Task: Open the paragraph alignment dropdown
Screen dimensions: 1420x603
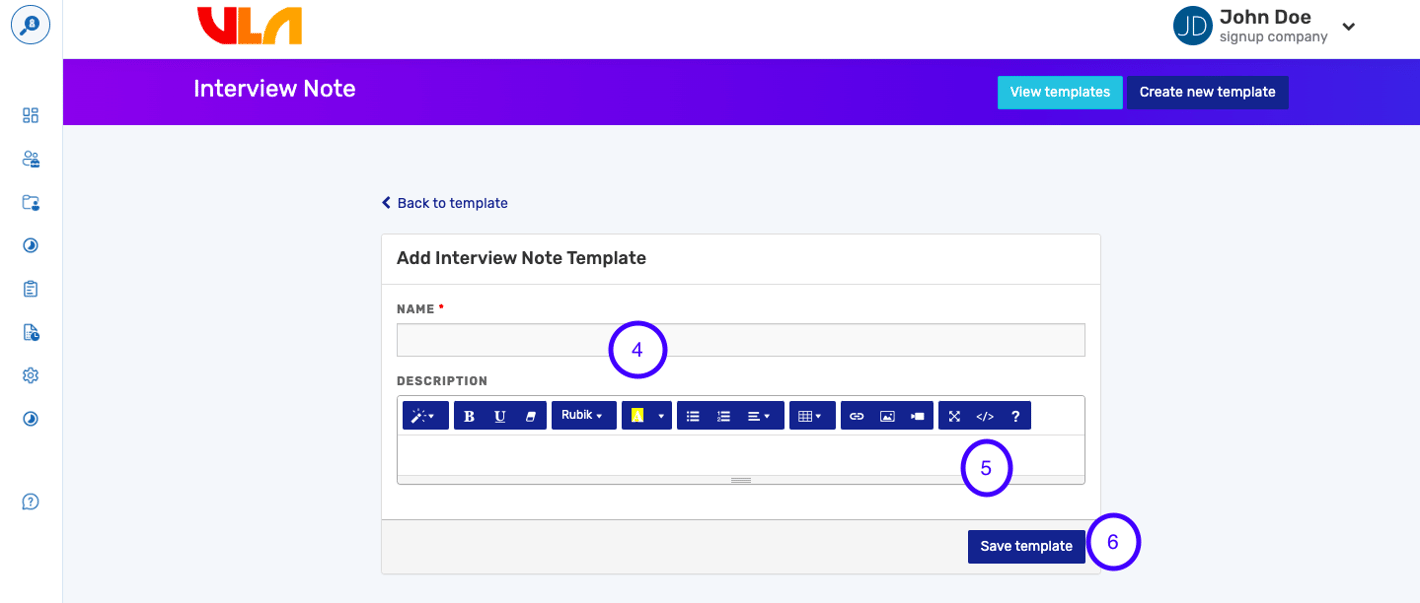Action: tap(761, 416)
